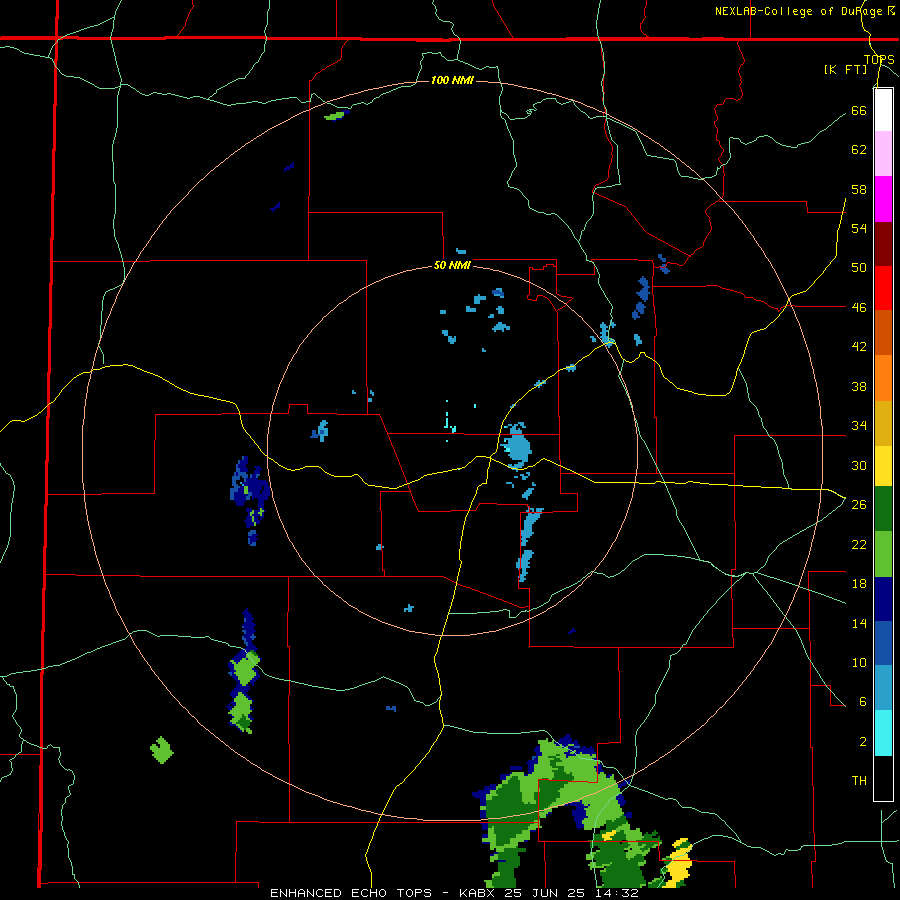
Task: Click the legend value 14
Action: pos(859,623)
